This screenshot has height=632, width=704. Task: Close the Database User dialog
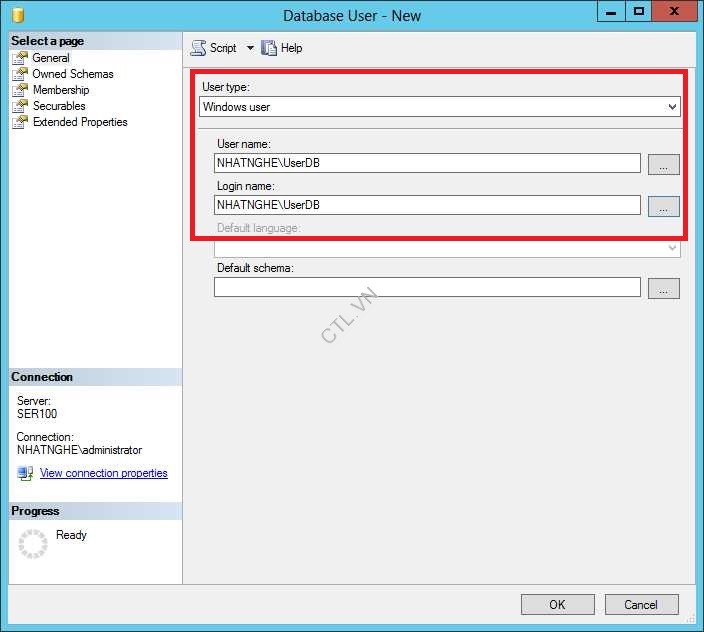pos(674,12)
